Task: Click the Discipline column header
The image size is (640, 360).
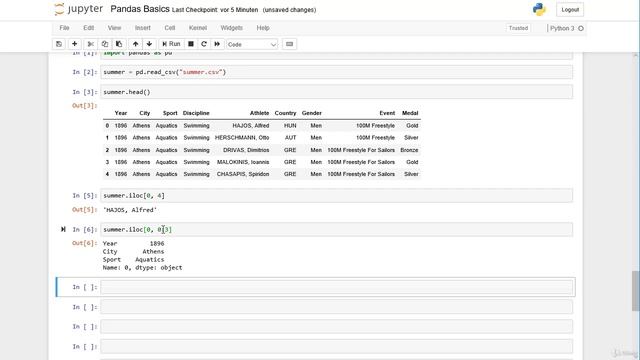Action: (x=196, y=113)
